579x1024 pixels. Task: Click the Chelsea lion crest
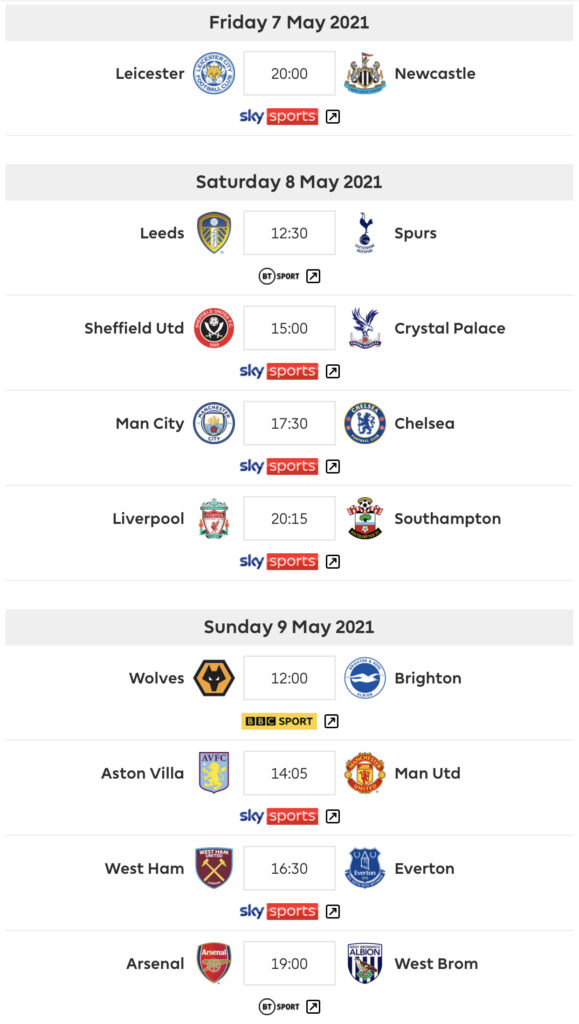[x=365, y=423]
